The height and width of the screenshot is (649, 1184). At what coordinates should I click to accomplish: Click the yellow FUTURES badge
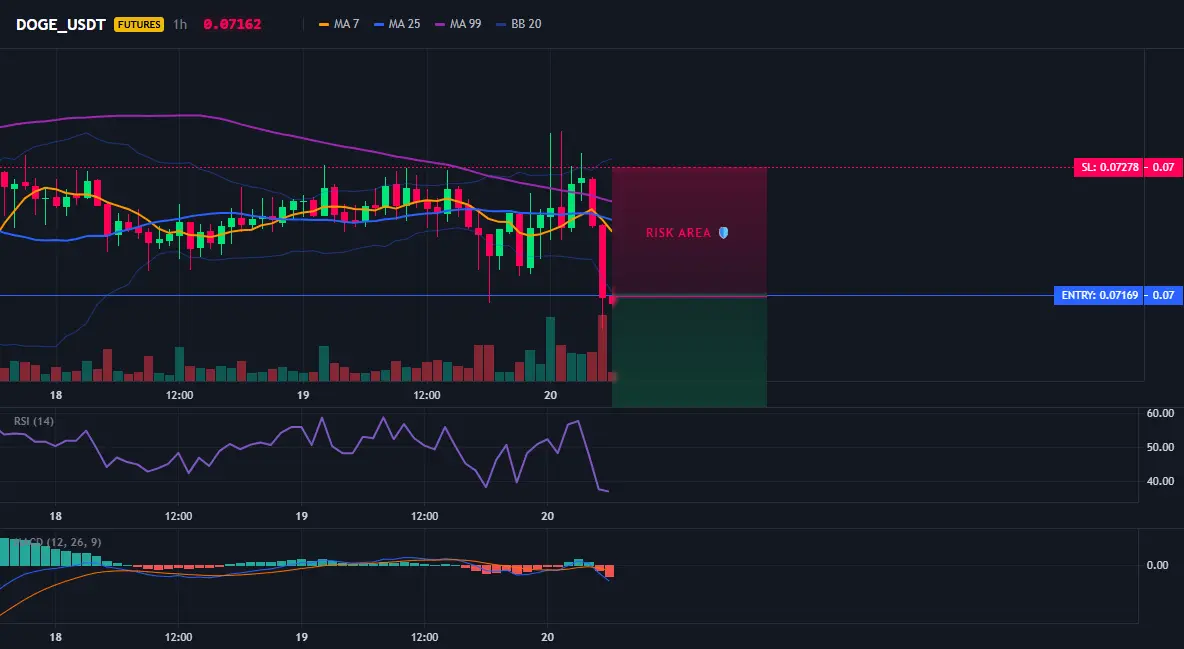[x=139, y=24]
